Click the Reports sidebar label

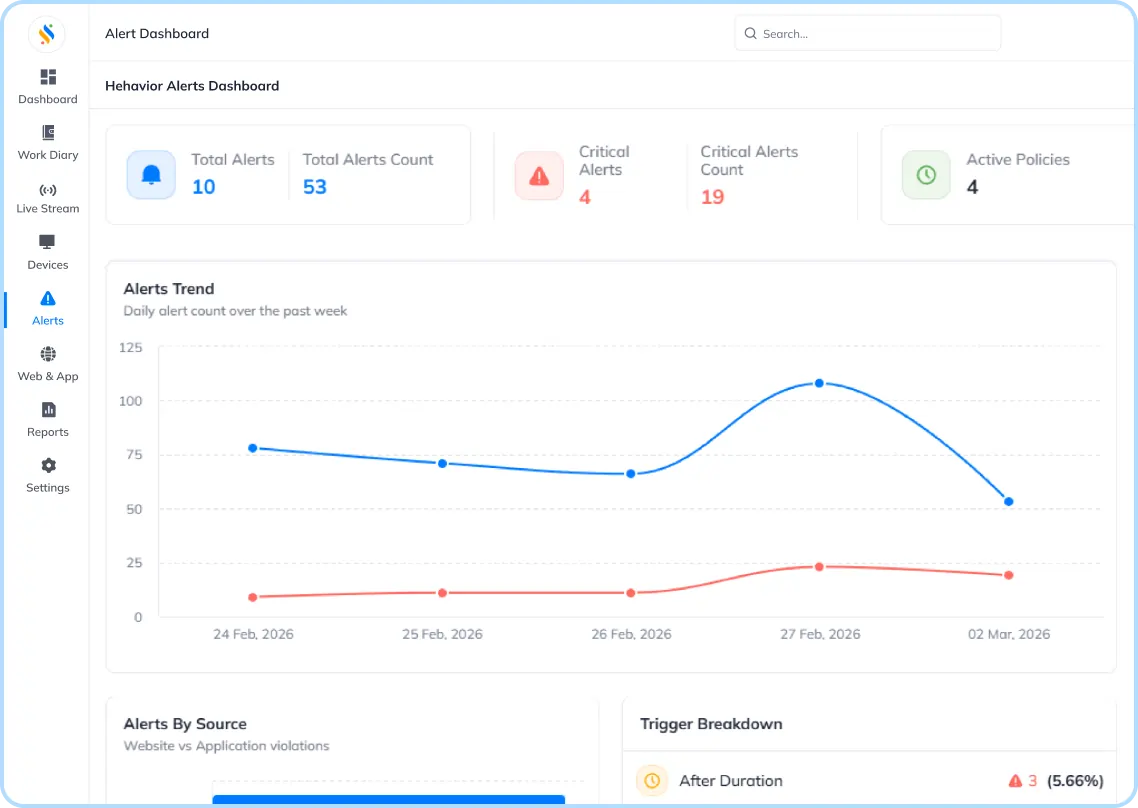[48, 433]
